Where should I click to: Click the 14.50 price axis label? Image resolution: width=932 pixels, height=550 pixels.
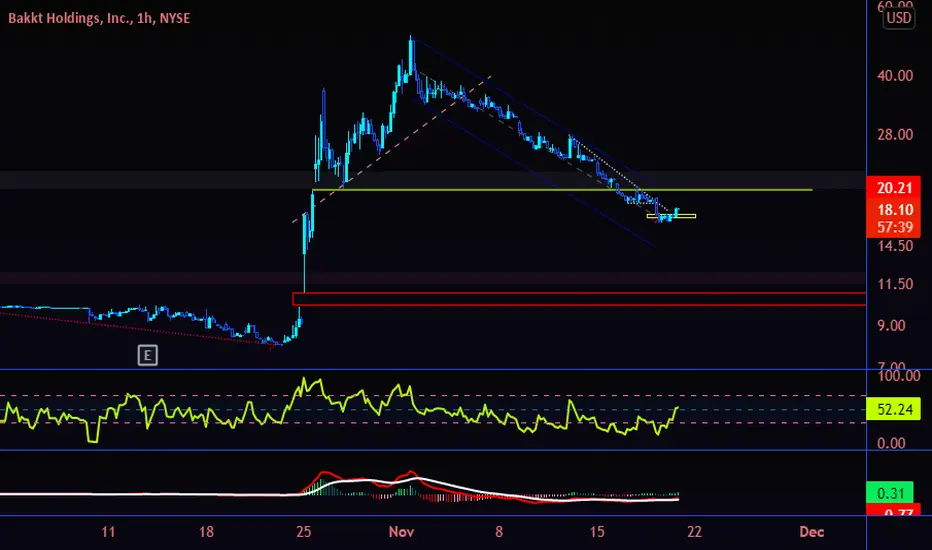click(895, 246)
